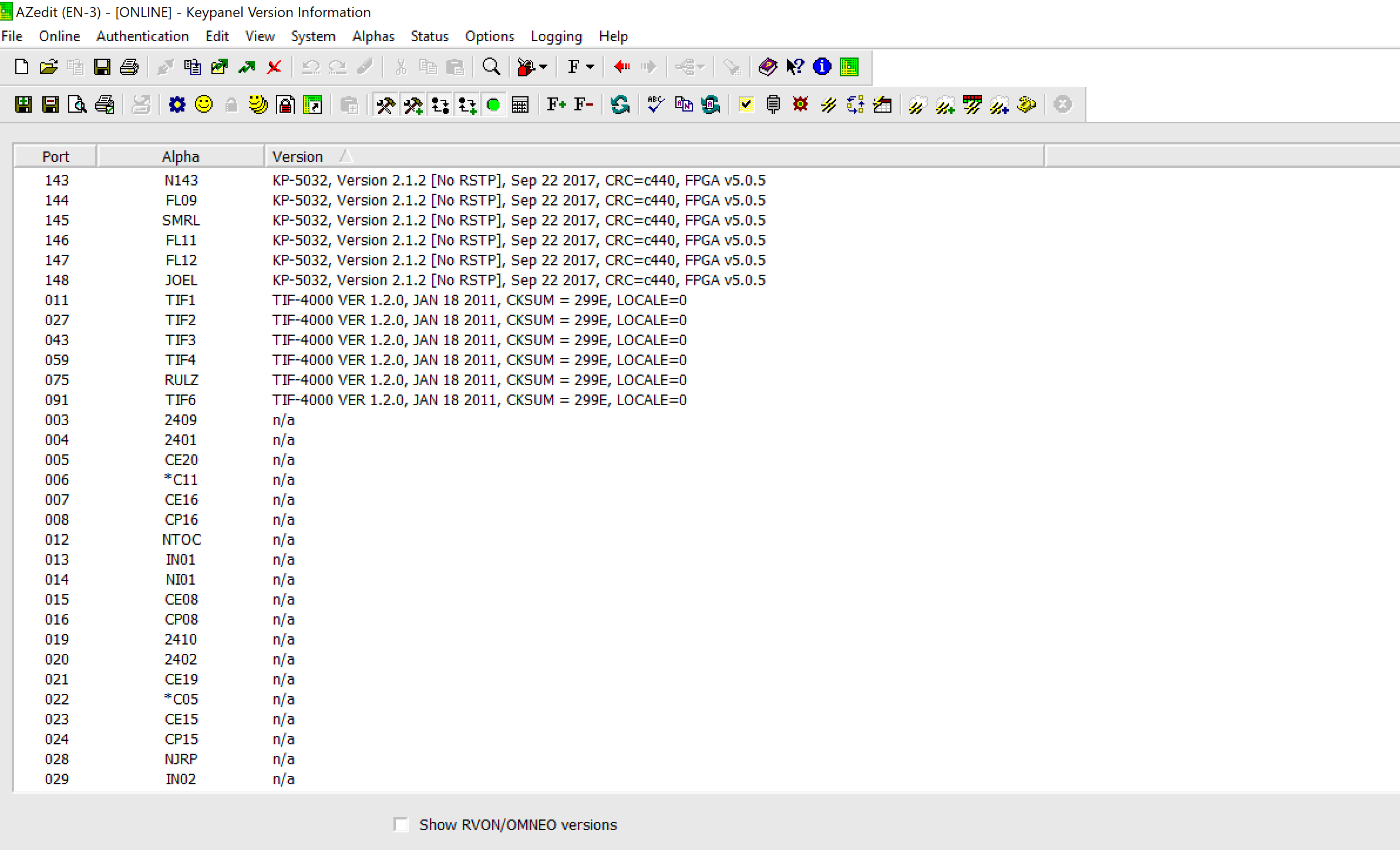
Task: Click the green window shortcut icon
Action: point(312,105)
